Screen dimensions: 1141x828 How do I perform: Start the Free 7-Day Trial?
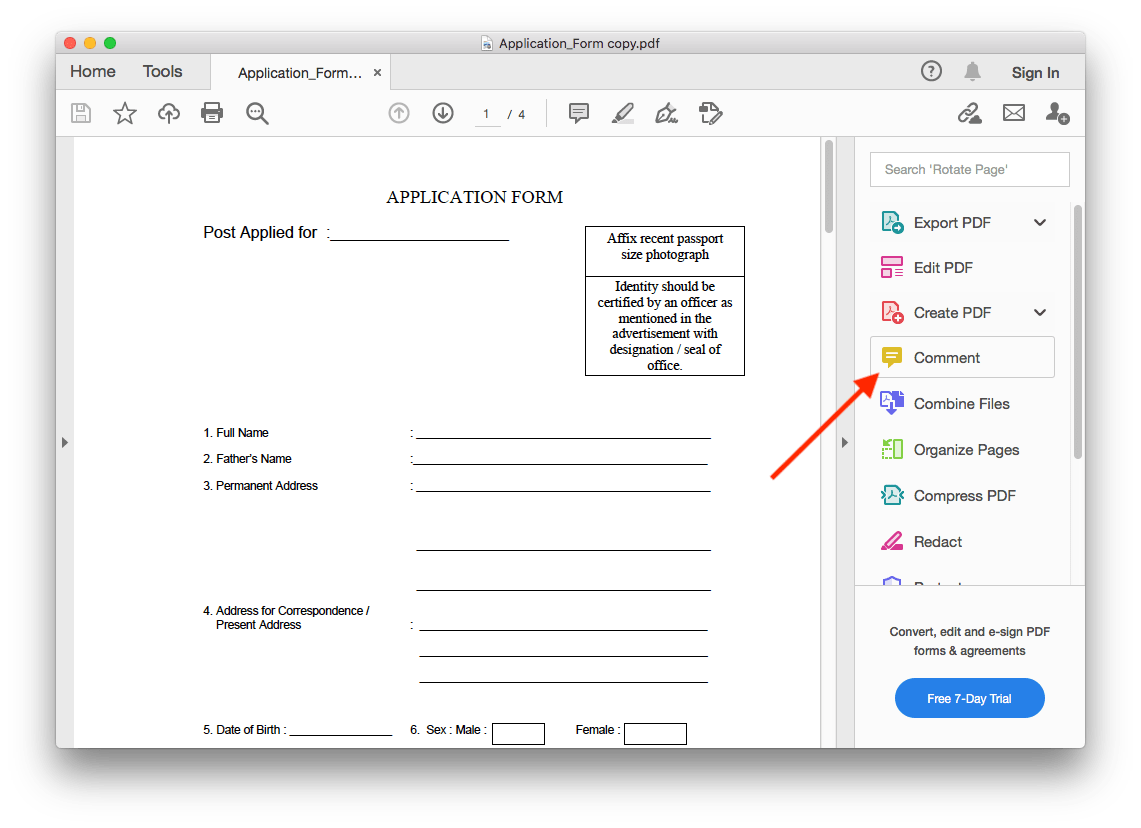pos(969,698)
